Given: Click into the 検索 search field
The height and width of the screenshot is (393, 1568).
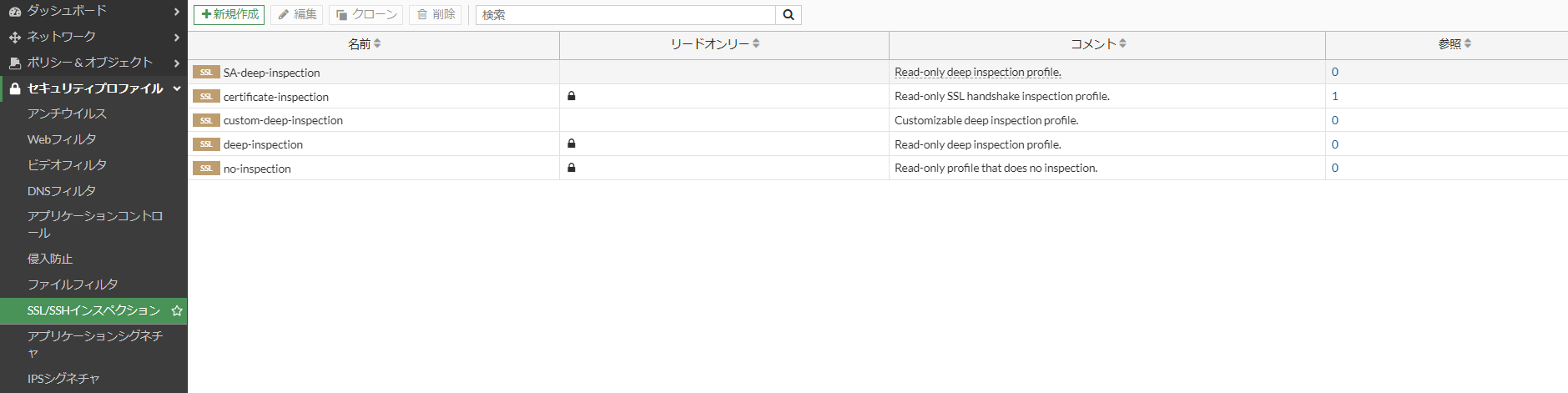Looking at the screenshot, I should [x=626, y=15].
